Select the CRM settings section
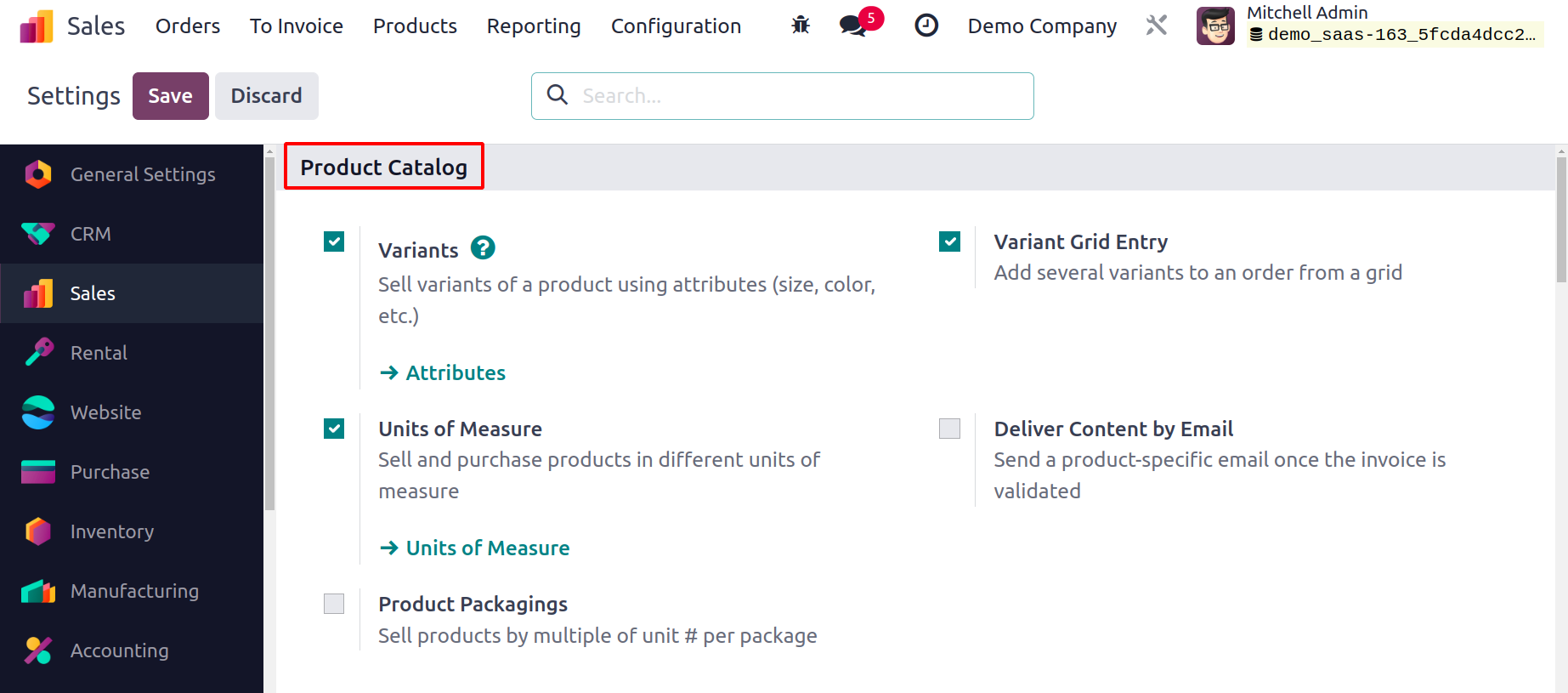 tap(132, 234)
